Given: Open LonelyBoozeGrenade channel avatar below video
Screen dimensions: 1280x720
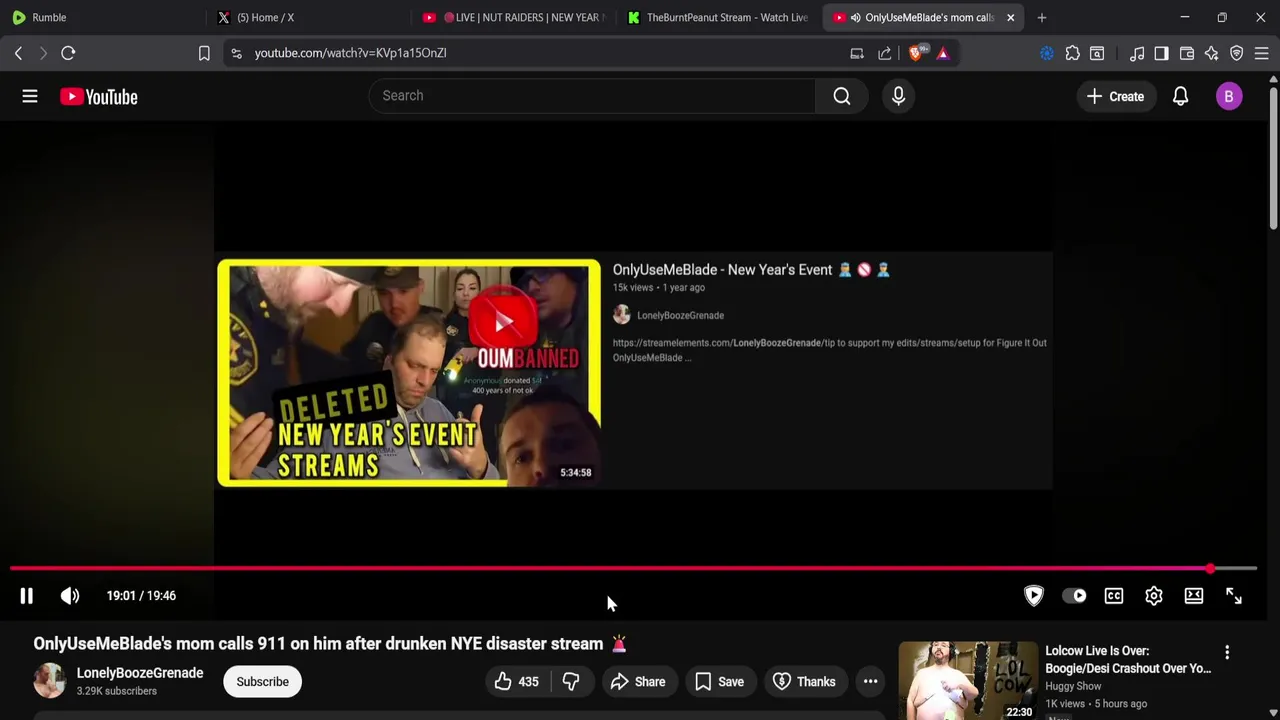Looking at the screenshot, I should 50,681.
